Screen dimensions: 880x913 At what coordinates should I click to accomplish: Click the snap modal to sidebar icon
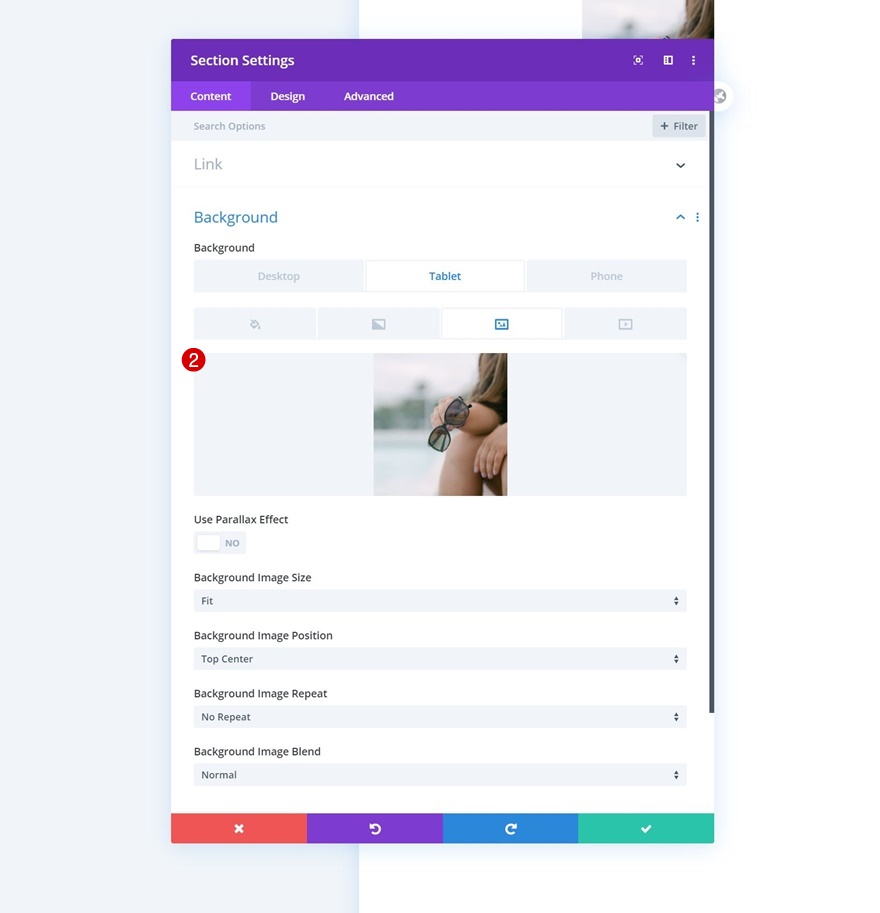[x=668, y=60]
